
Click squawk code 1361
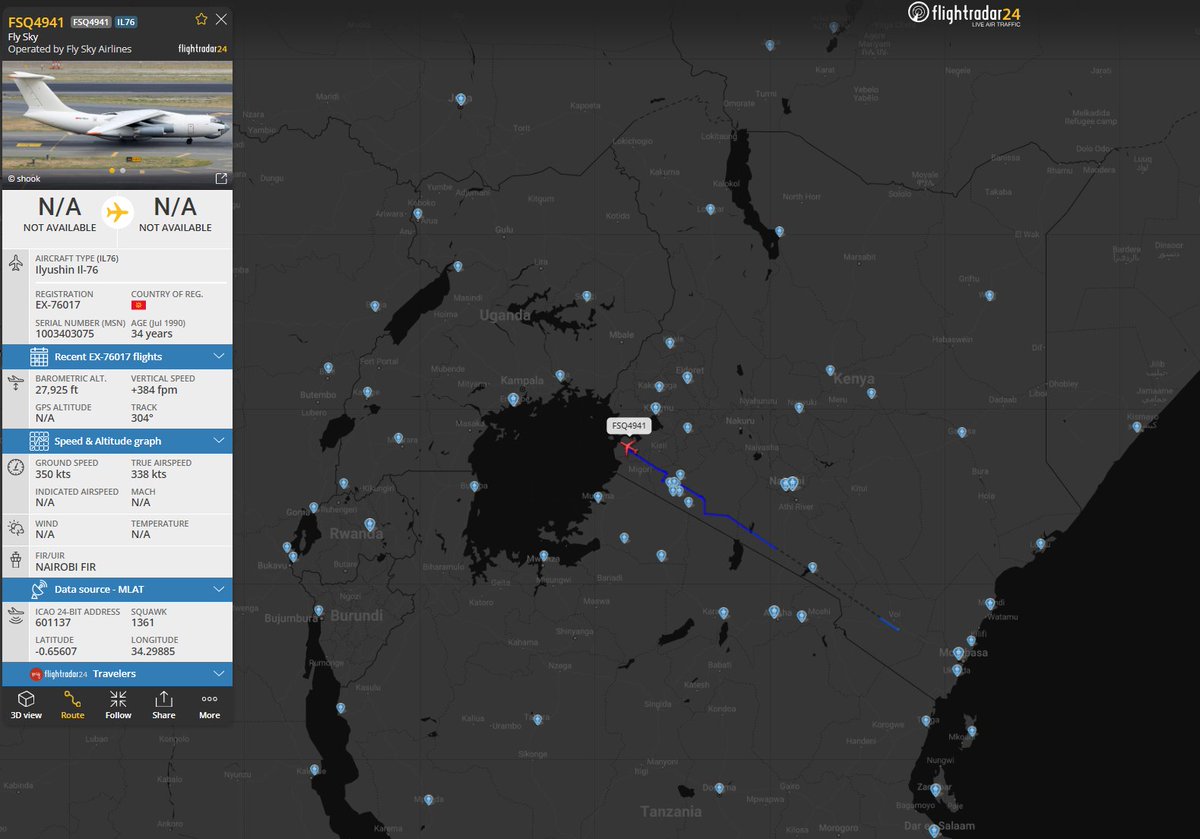pos(143,622)
